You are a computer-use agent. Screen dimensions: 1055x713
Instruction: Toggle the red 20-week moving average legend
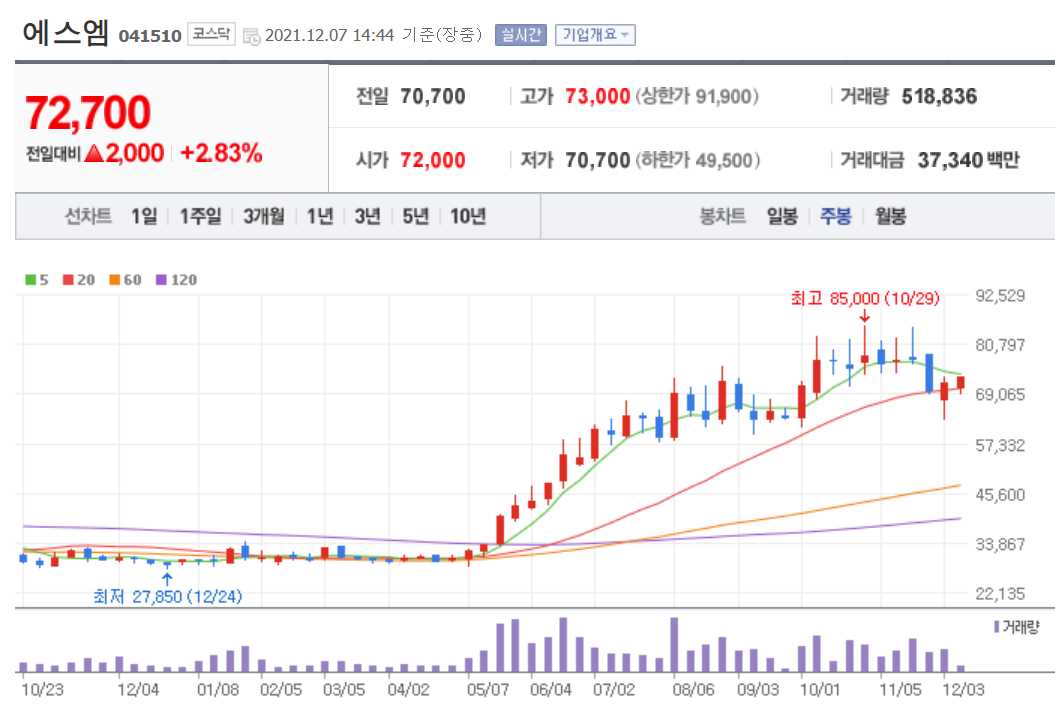click(77, 280)
